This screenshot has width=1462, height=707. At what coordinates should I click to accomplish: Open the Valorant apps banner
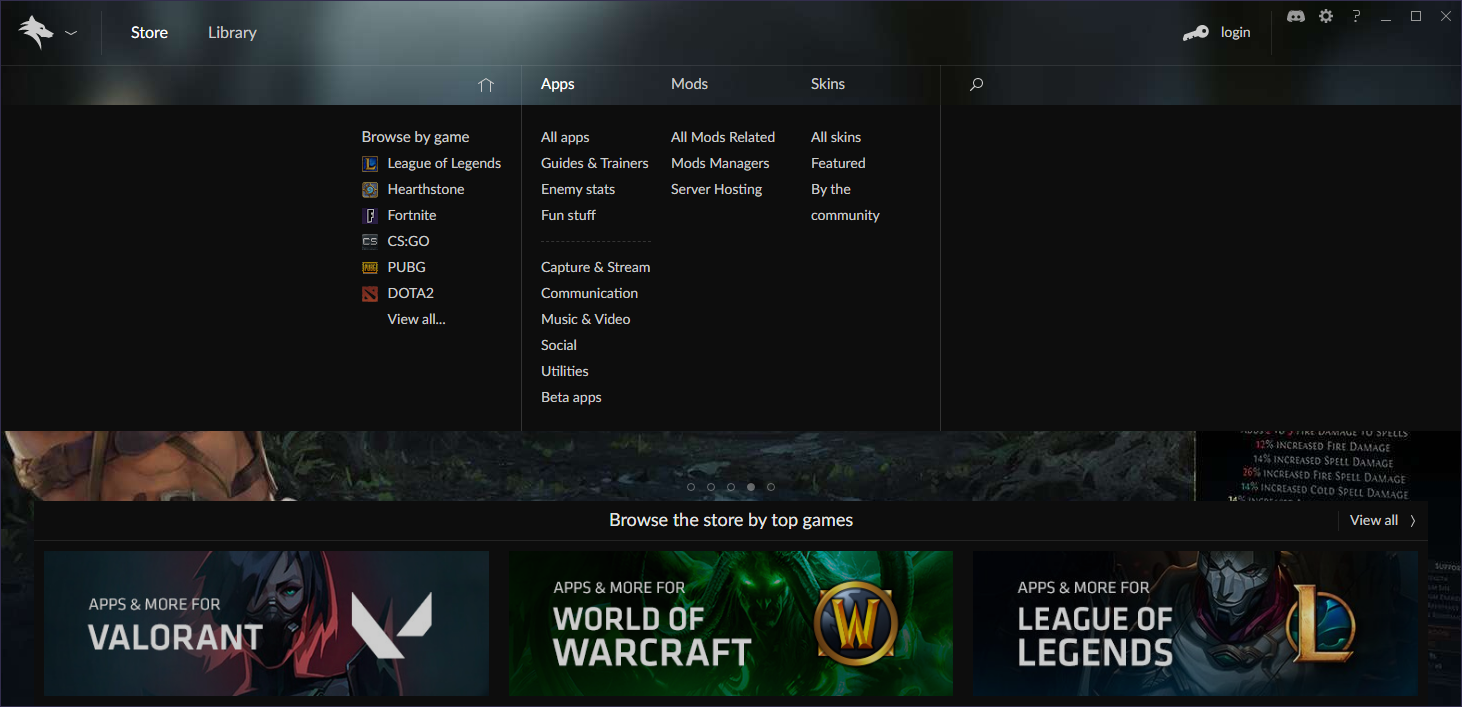266,623
